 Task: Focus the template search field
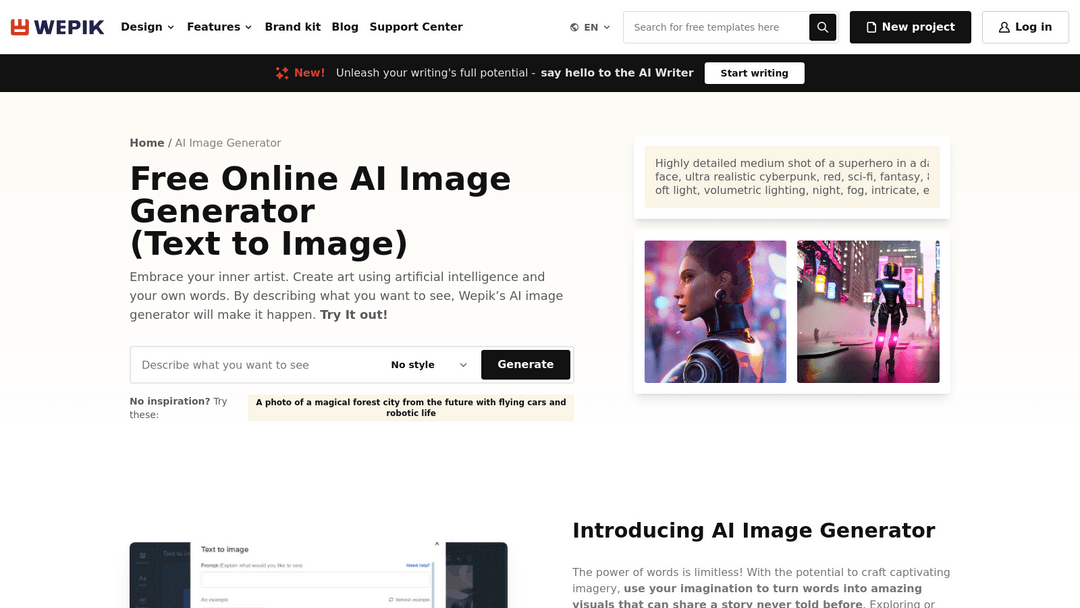(x=715, y=28)
